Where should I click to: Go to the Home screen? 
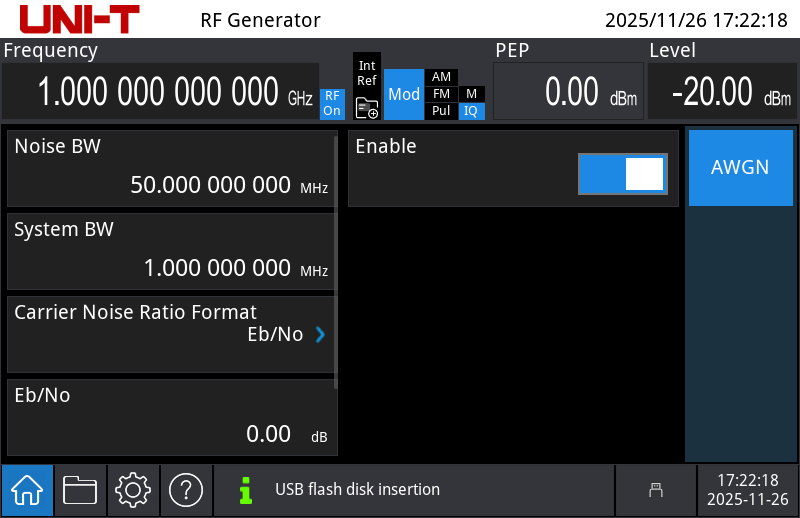(x=27, y=490)
